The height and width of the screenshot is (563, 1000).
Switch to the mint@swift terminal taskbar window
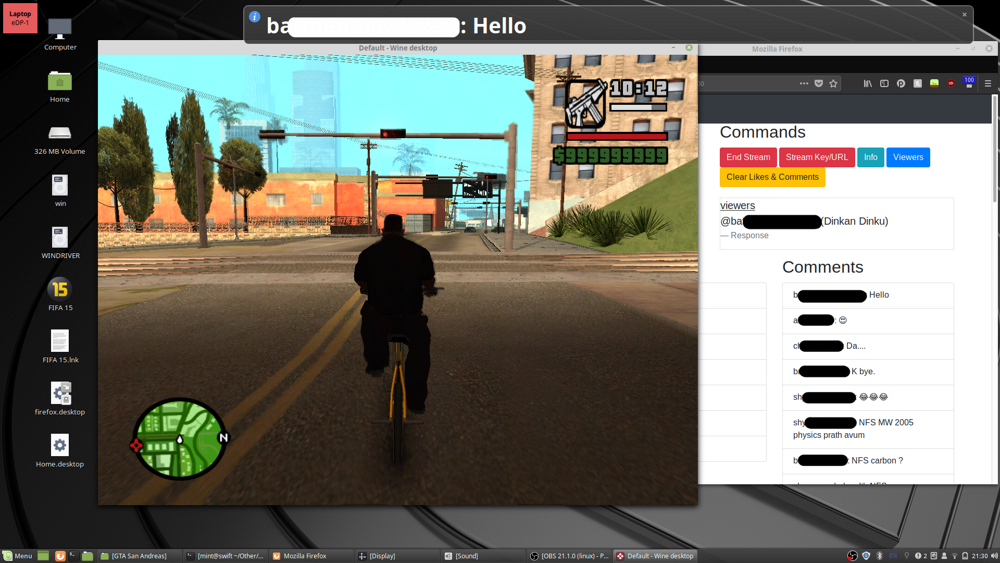(x=224, y=556)
